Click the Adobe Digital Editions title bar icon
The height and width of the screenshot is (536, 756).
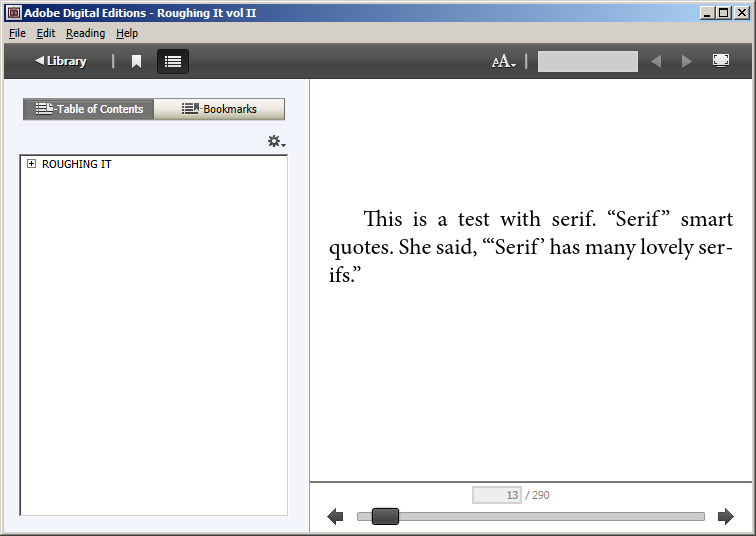pos(14,13)
